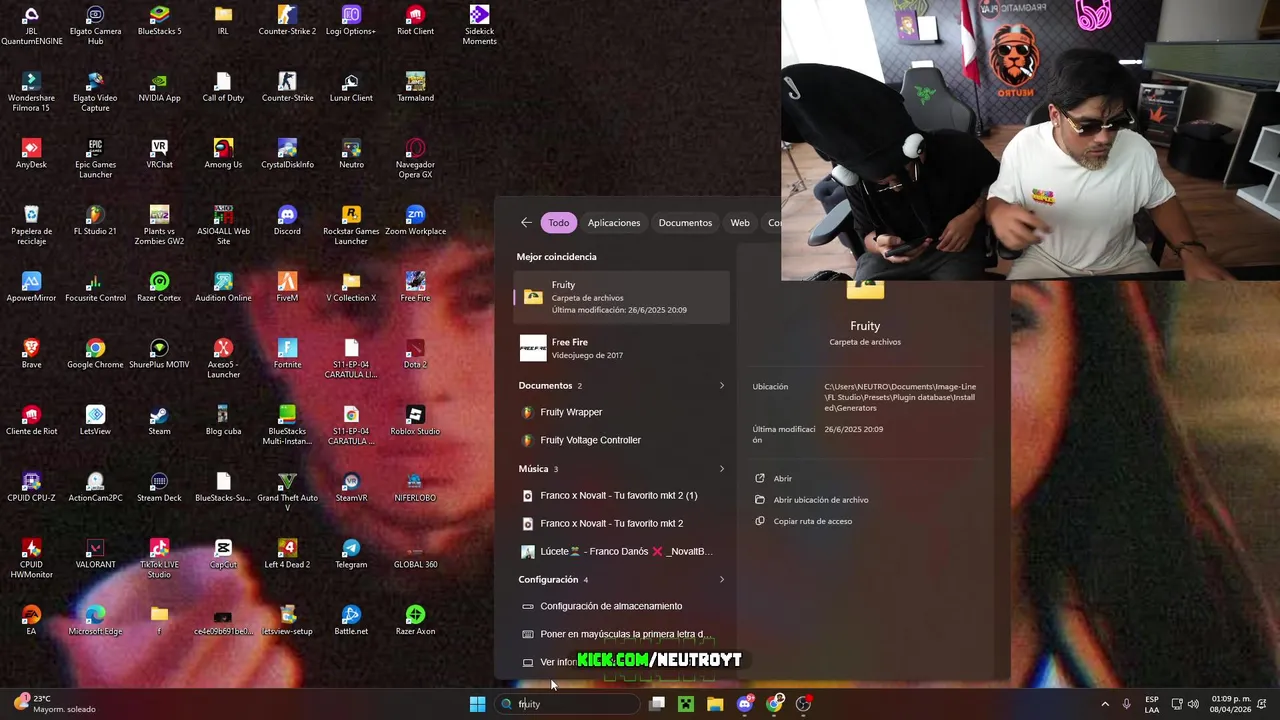Select Franco x Novalt Tu favorito mkt 2 (1)
Screen dimensions: 1280x720
(621, 495)
